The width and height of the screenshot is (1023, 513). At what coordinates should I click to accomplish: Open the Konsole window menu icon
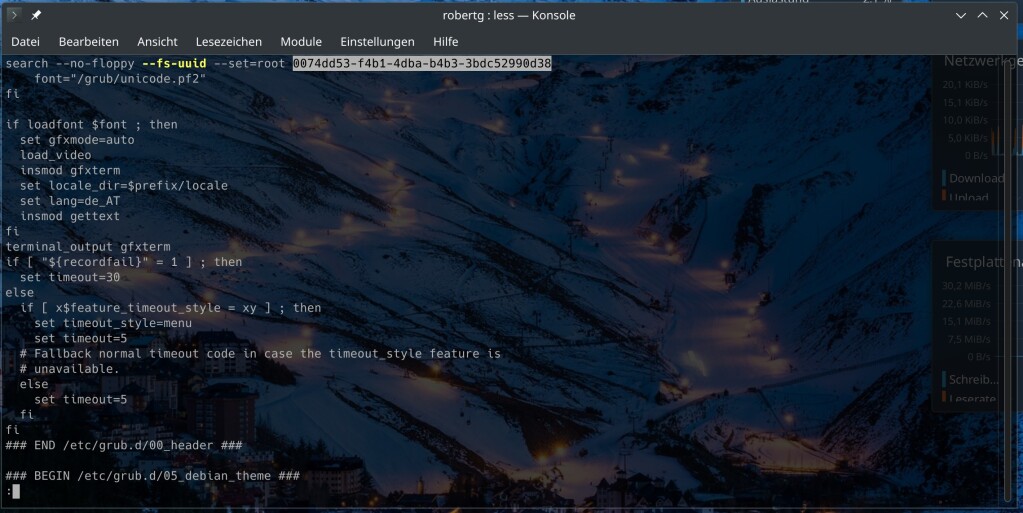click(x=14, y=15)
